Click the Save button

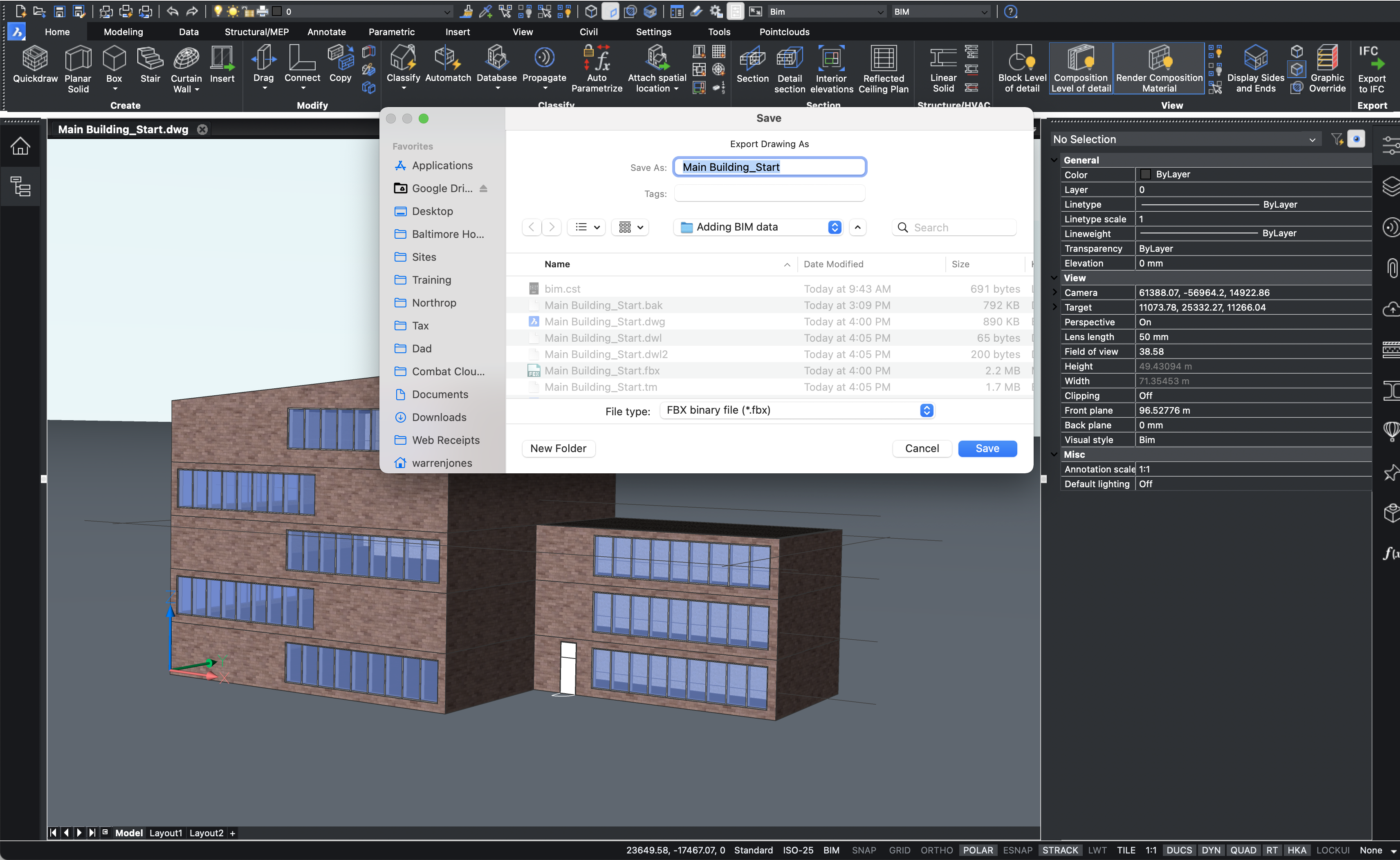click(987, 448)
